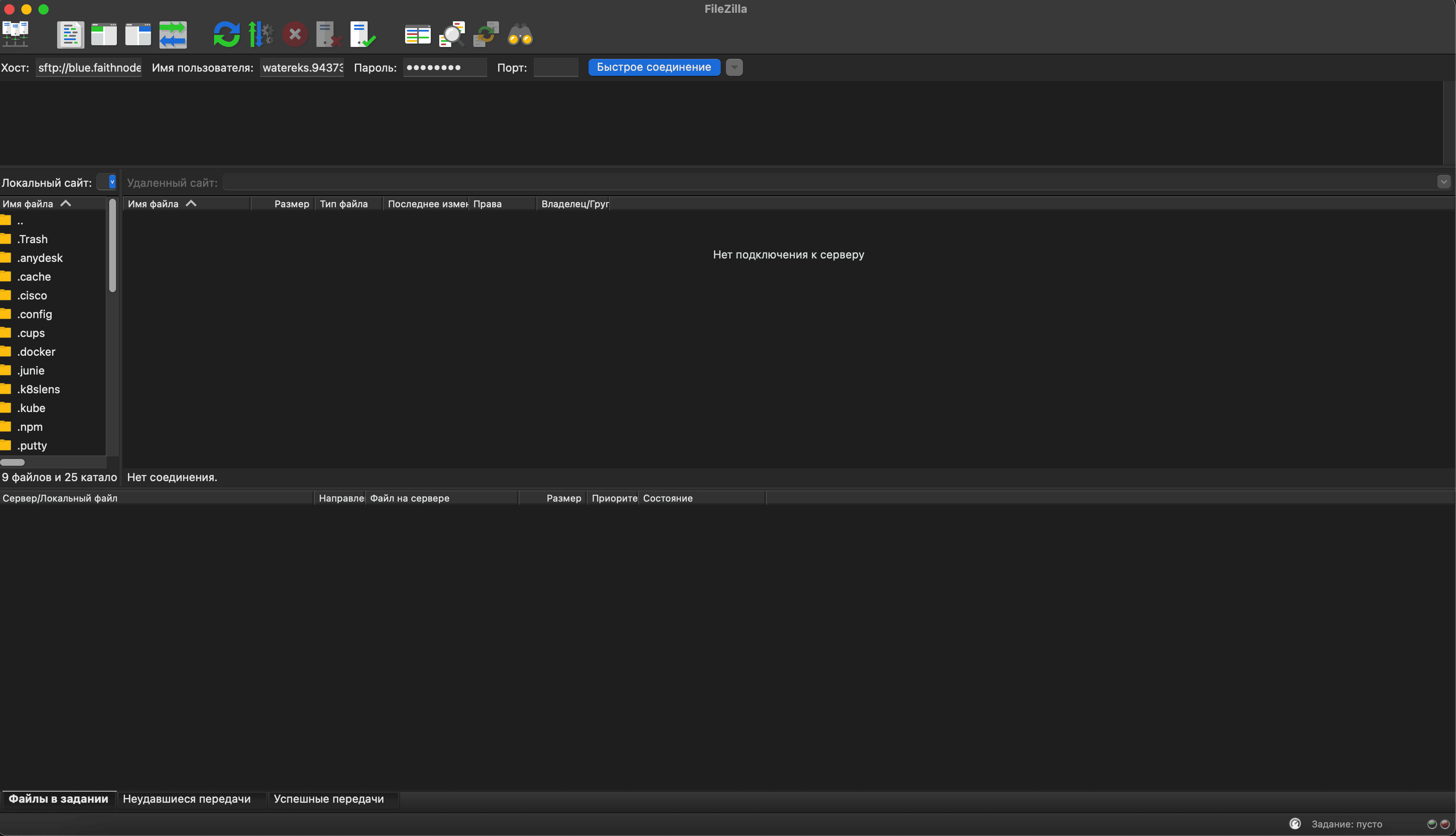Viewport: 1456px width, 836px height.
Task: Toggle directory comparison icon
Action: 452,35
